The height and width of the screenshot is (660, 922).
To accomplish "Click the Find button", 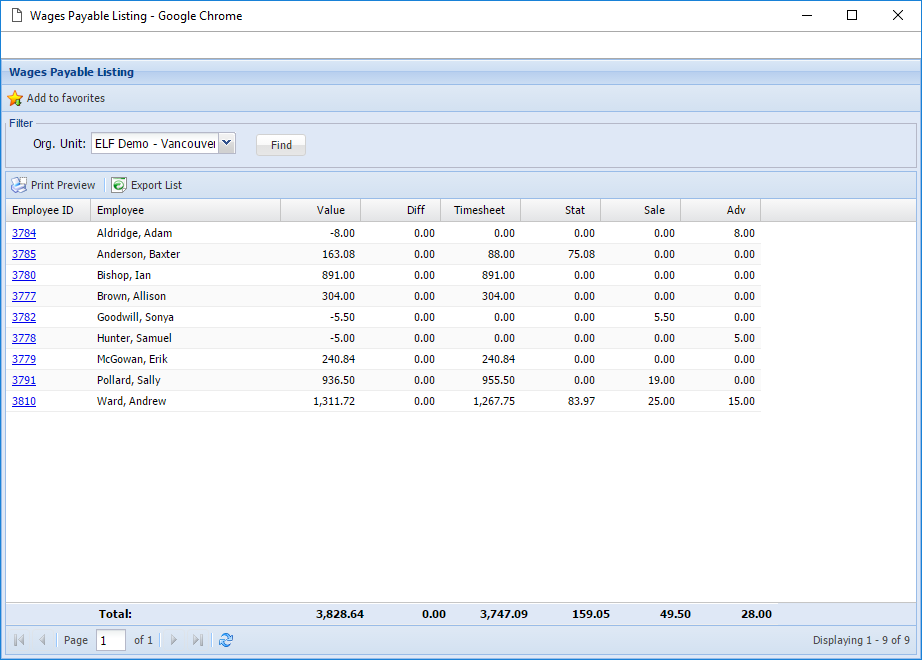I will (280, 144).
